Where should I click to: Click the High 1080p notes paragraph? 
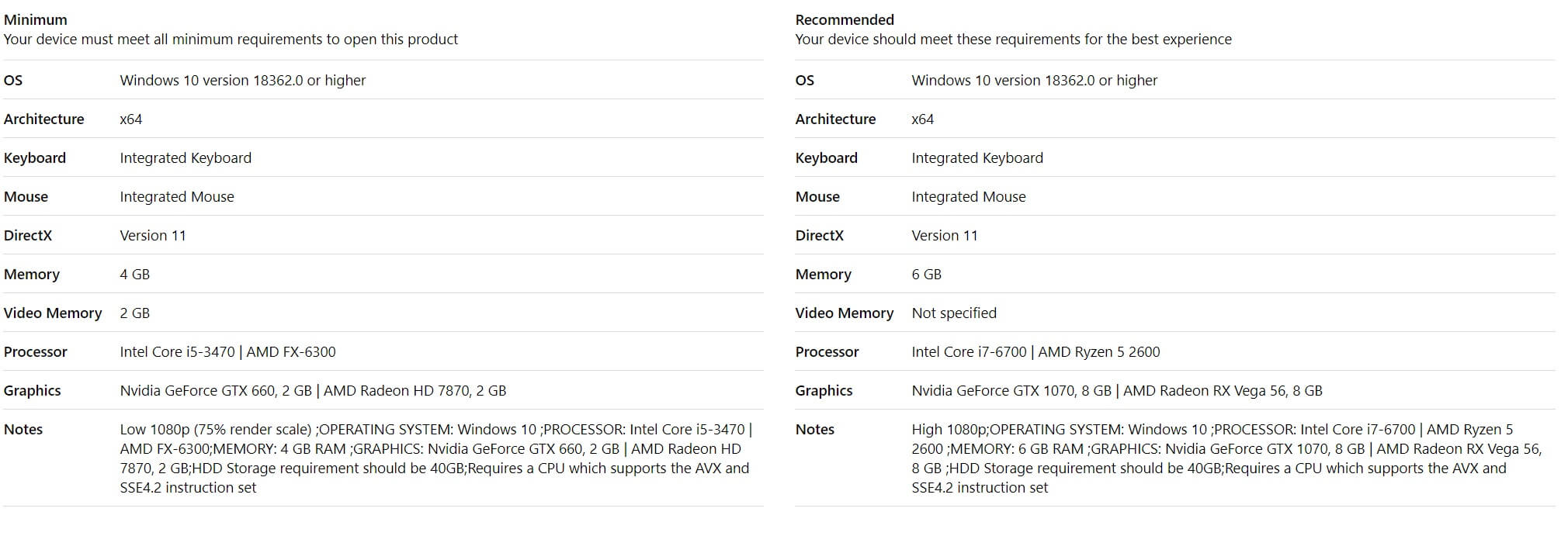(1226, 458)
